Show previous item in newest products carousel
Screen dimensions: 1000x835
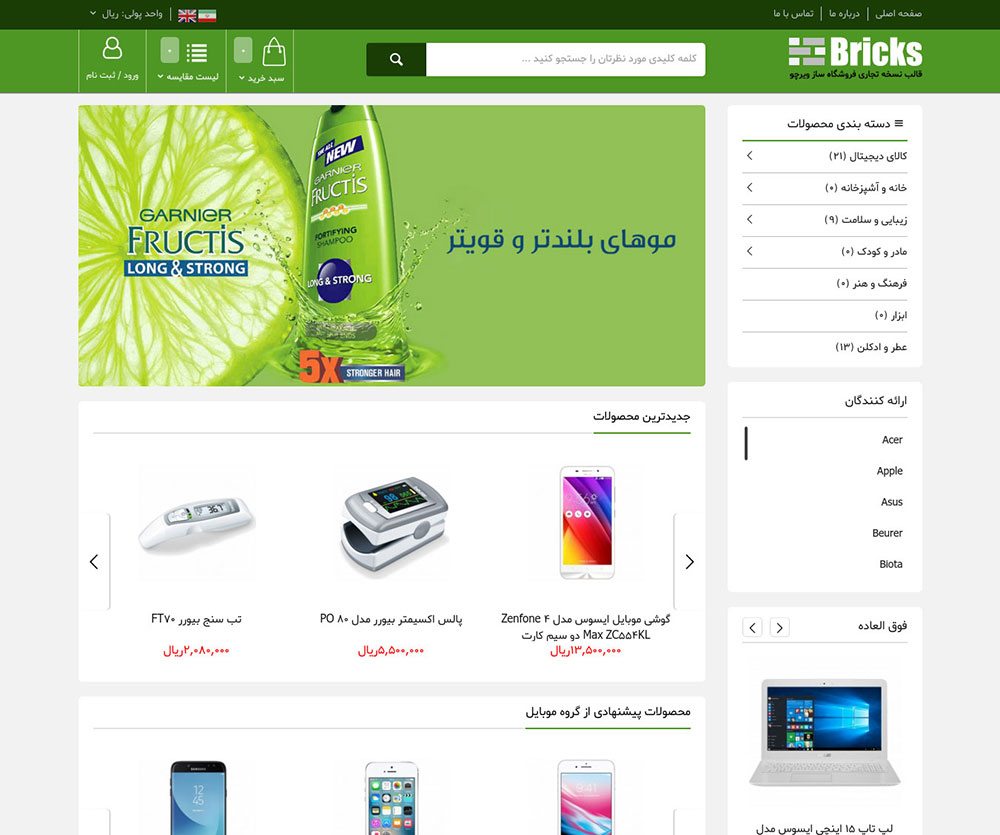(x=94, y=562)
